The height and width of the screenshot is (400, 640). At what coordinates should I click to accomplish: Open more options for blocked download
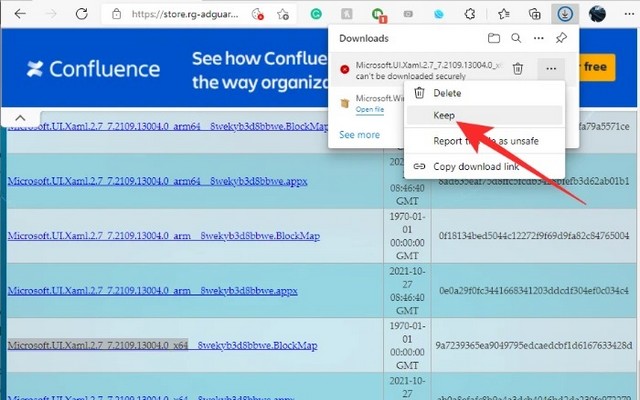point(551,69)
